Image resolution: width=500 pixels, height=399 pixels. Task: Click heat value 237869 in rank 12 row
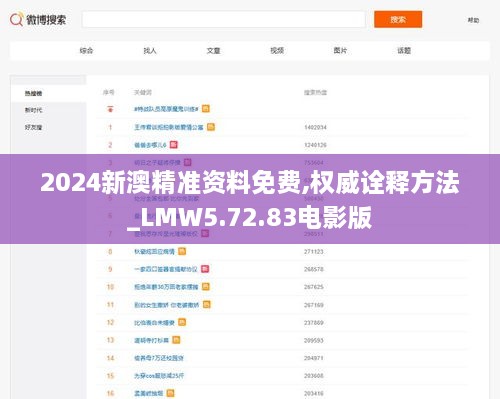[x=314, y=323]
